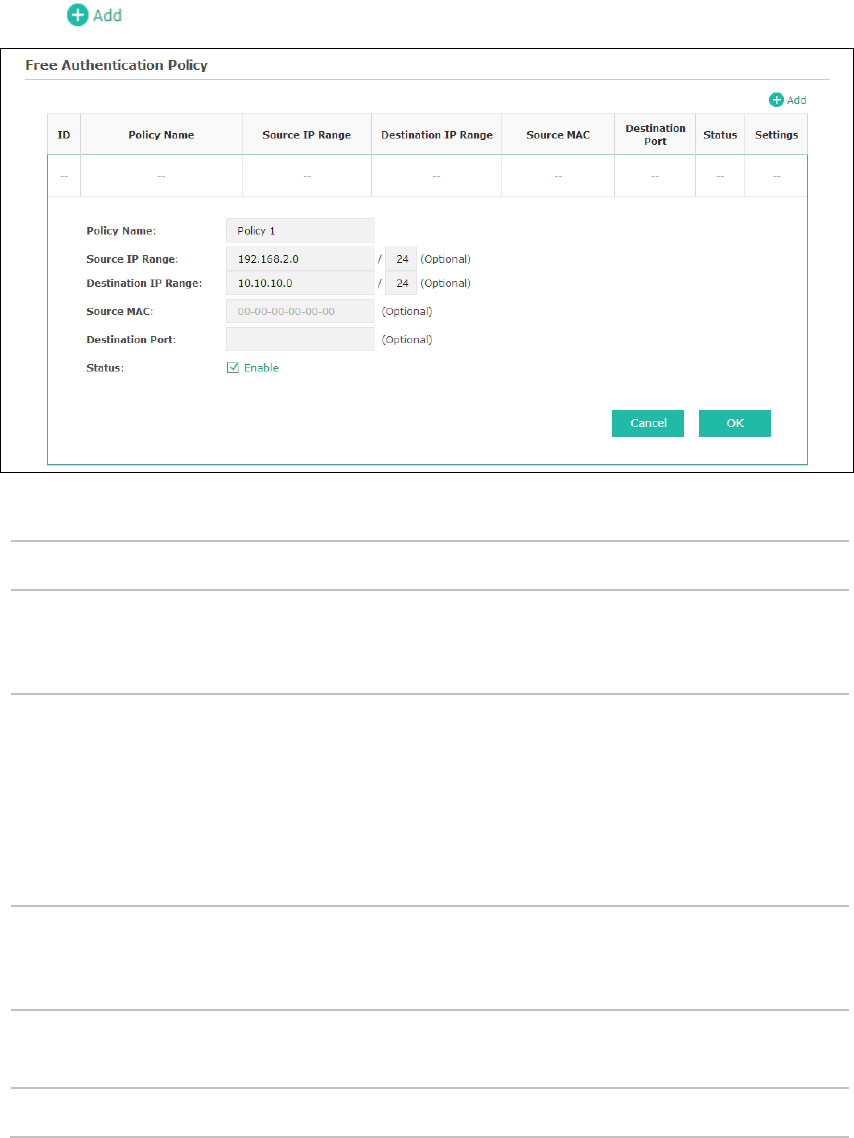The width and height of the screenshot is (854, 1138).
Task: Click the Source IP Range column header
Action: (307, 135)
